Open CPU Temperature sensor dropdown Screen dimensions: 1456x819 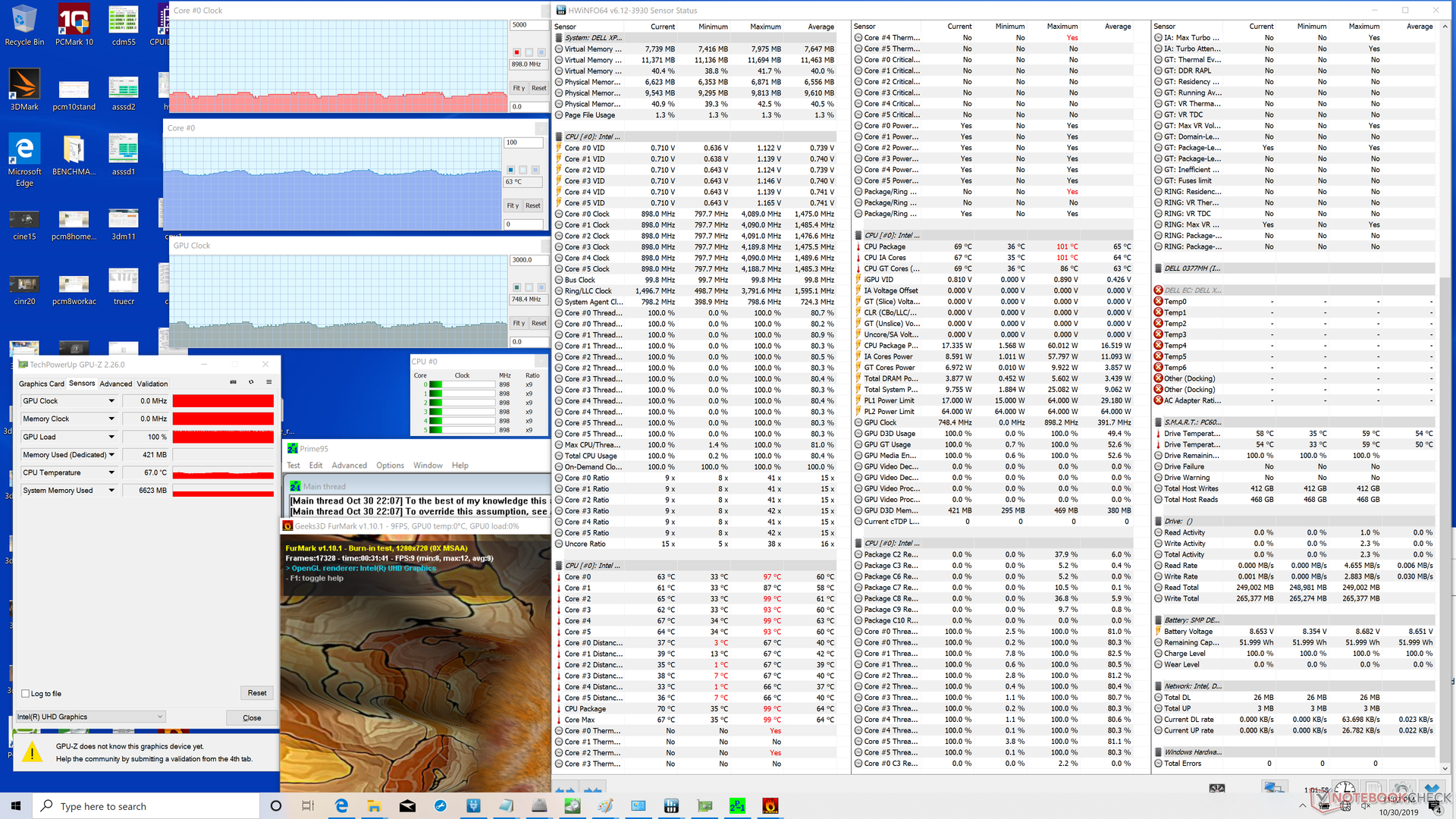[x=111, y=472]
